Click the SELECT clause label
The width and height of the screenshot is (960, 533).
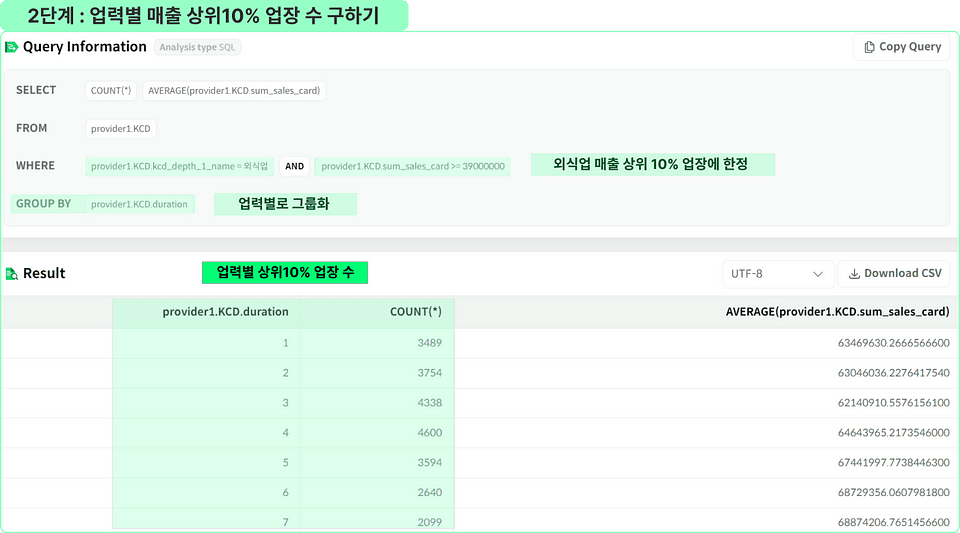pos(36,90)
